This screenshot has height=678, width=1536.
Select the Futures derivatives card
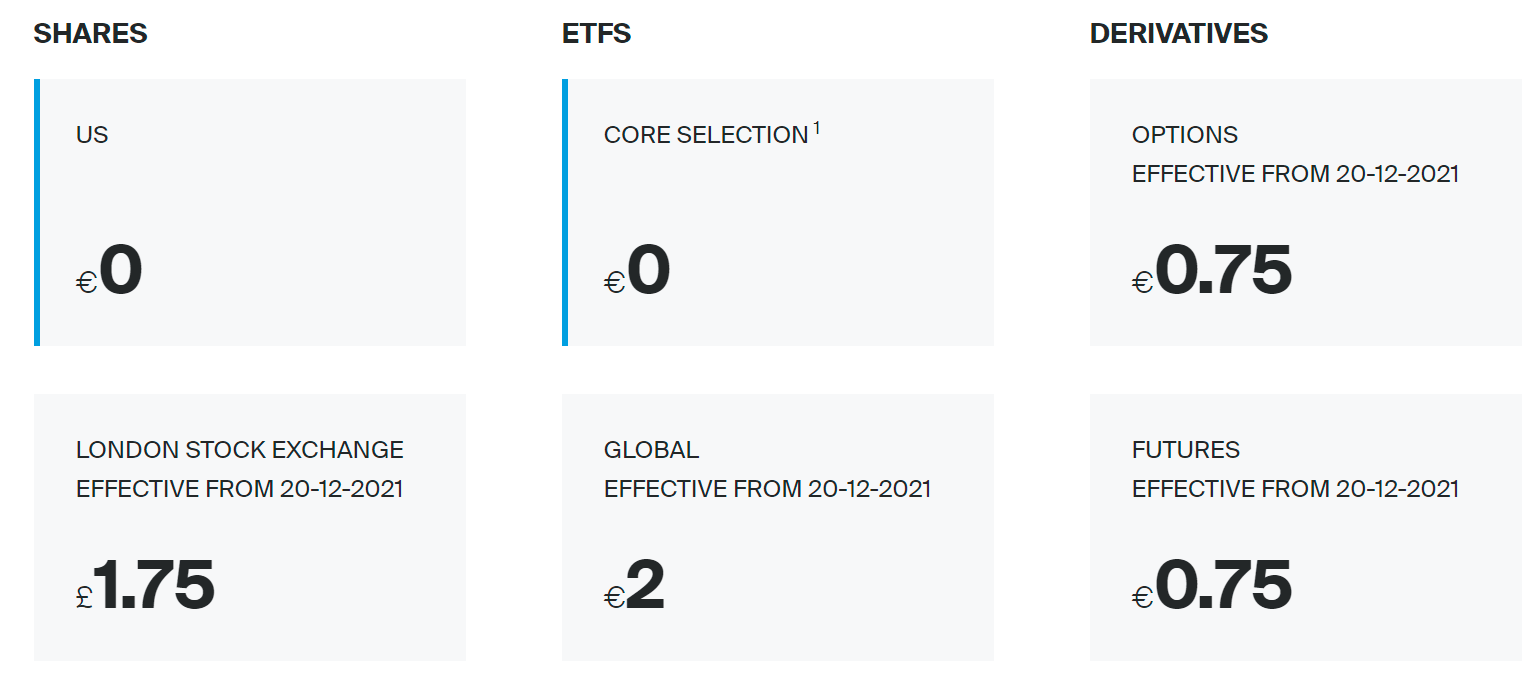point(1306,527)
